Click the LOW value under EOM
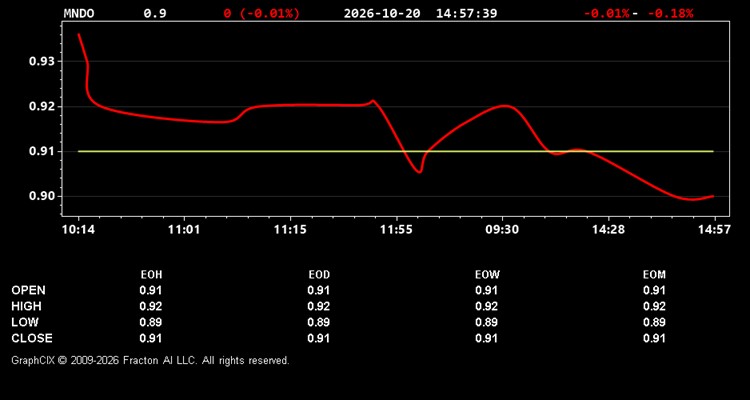Image resolution: width=750 pixels, height=400 pixels. tap(654, 322)
